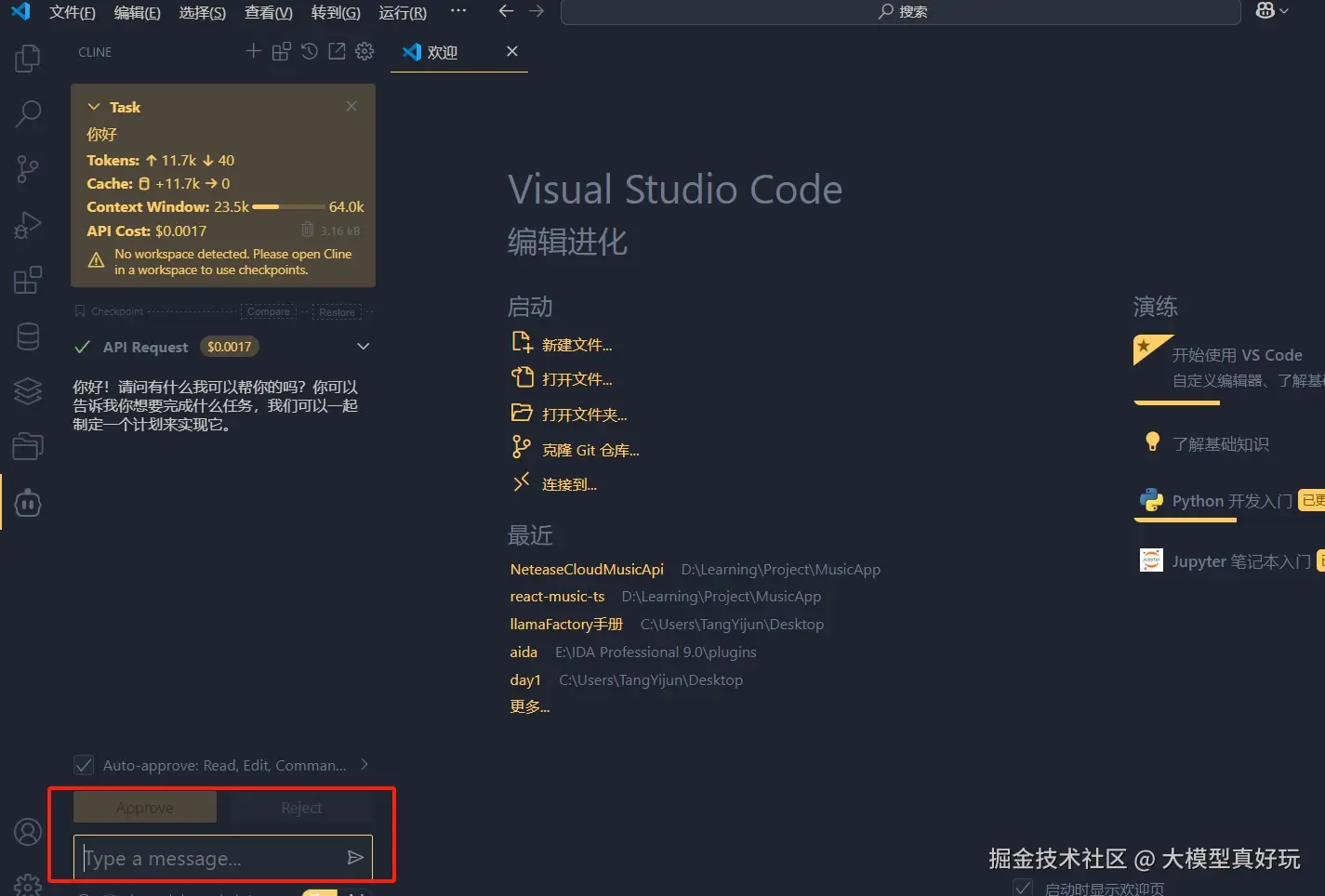Click 打开文件... link
1325x896 pixels.
click(576, 379)
